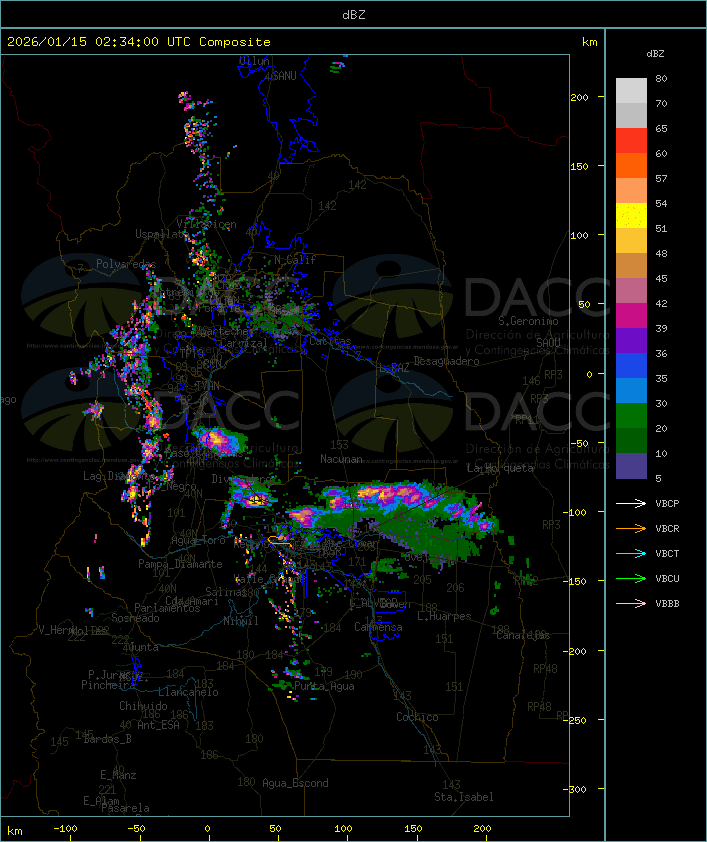
Task: Pick the light gray 70-80 dBZ swatch
Action: 631,91
